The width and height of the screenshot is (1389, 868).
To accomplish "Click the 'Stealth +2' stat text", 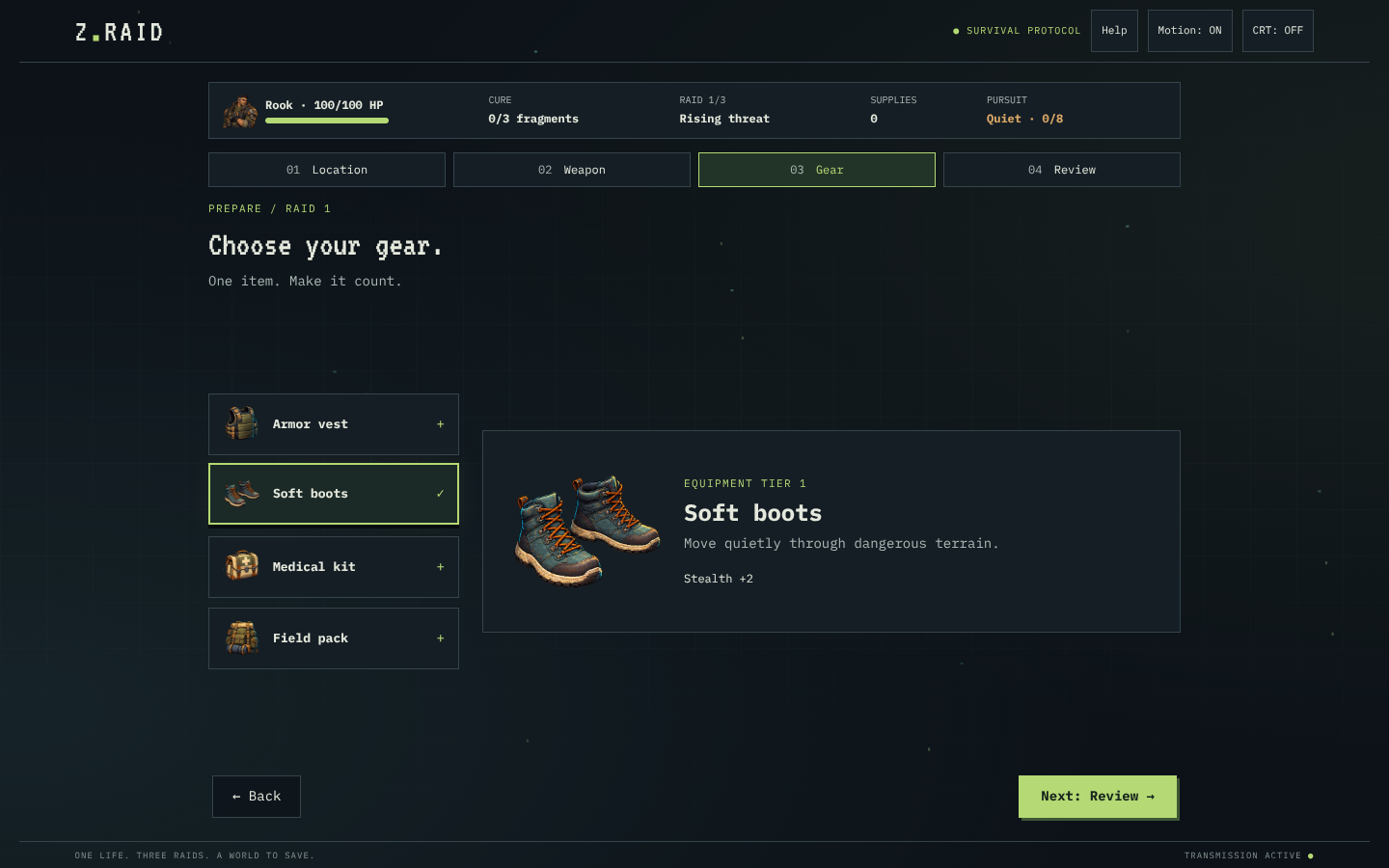I will (719, 579).
